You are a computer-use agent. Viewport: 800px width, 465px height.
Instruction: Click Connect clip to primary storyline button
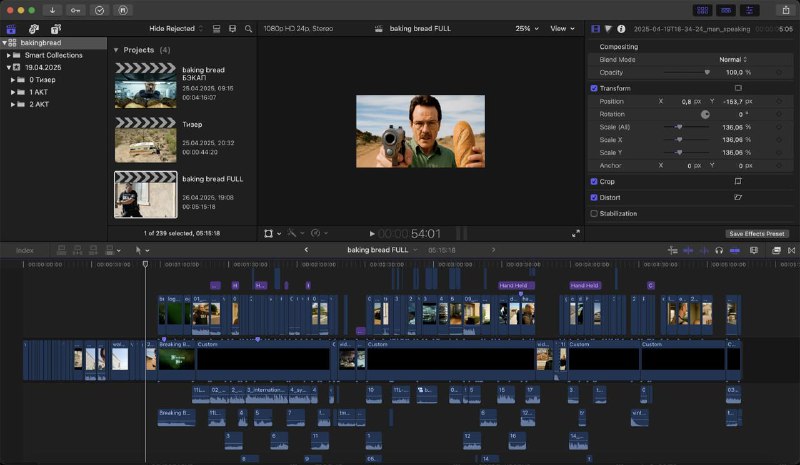[x=62, y=250]
